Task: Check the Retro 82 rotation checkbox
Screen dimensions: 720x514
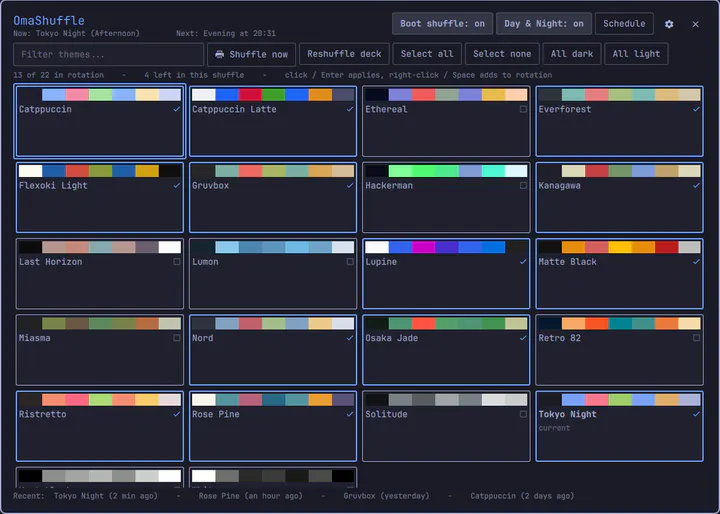Action: tap(696, 338)
